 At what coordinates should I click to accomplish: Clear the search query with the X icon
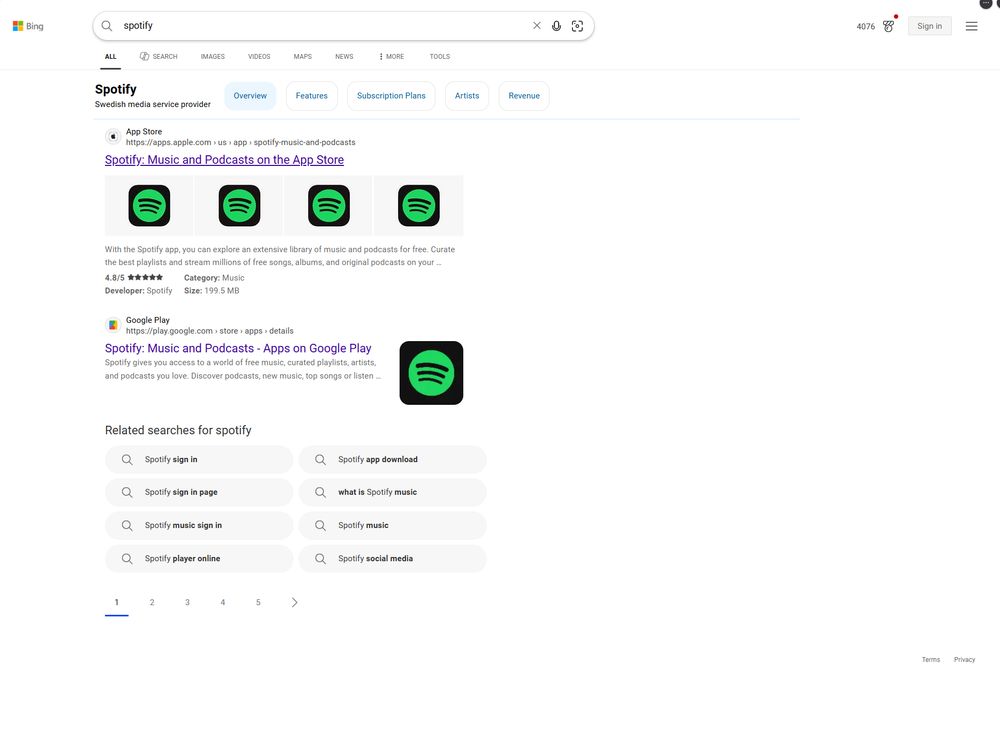point(536,25)
